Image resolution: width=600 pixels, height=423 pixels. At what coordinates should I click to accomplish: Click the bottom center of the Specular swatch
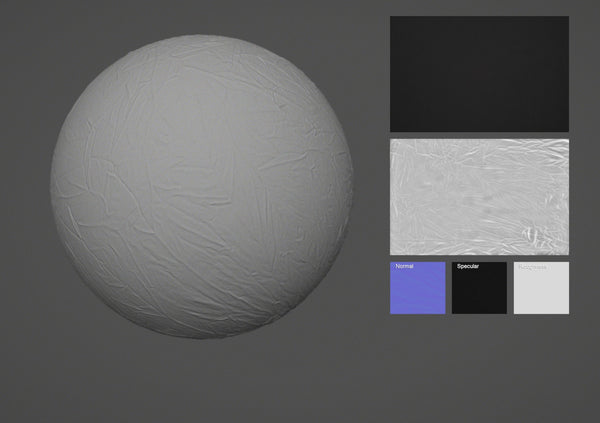click(x=479, y=310)
